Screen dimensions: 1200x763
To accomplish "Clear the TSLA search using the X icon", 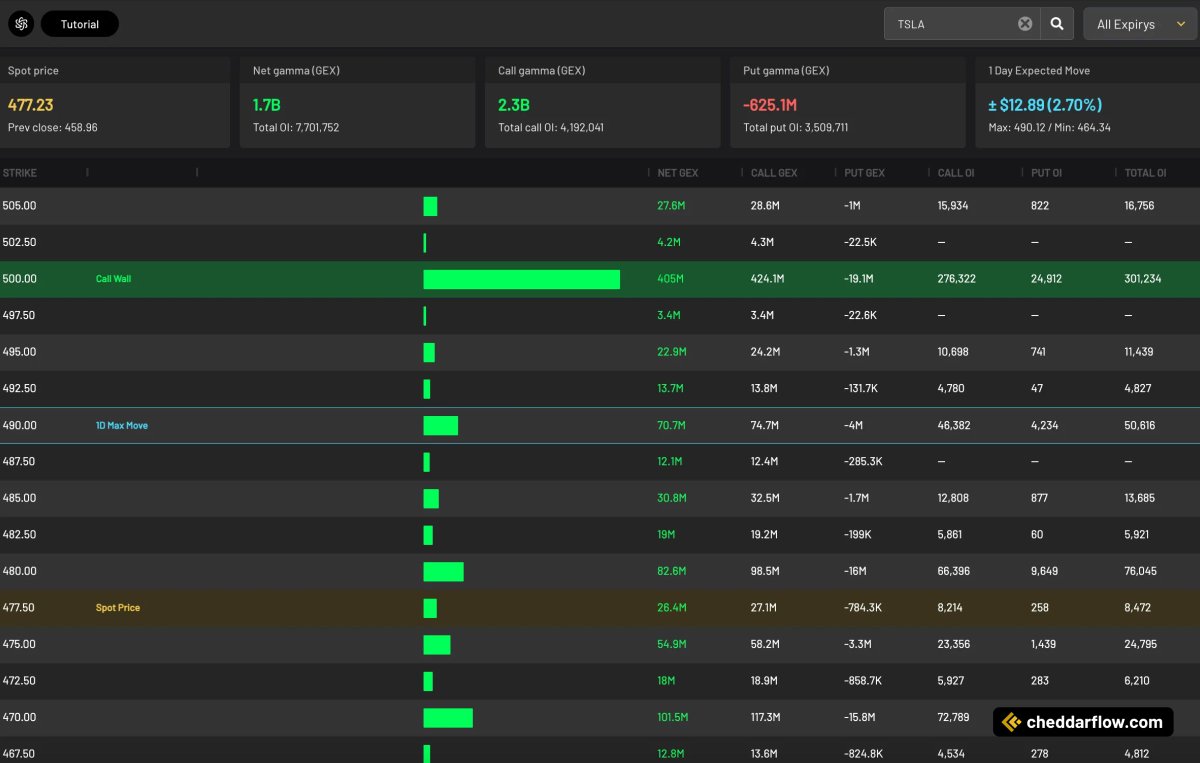I will (1023, 23).
